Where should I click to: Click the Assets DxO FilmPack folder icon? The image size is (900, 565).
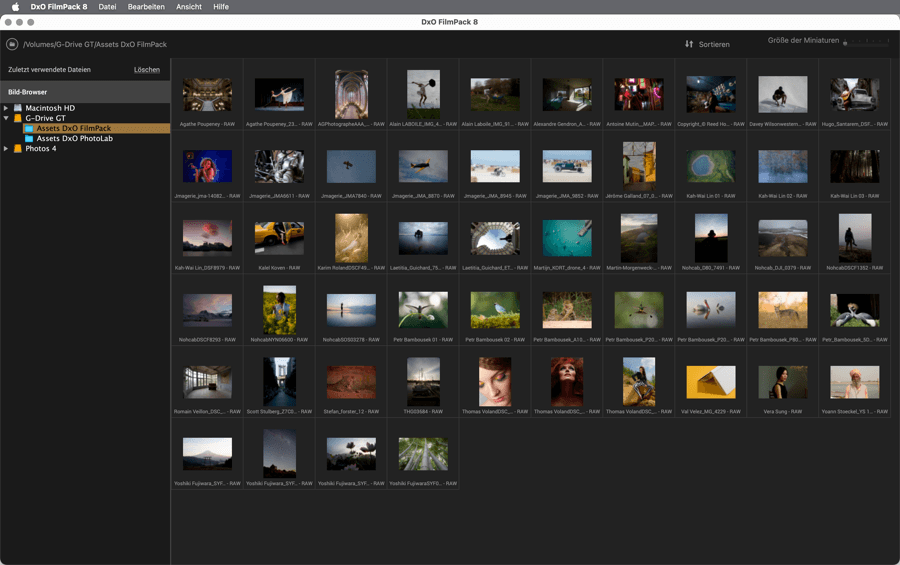point(29,129)
